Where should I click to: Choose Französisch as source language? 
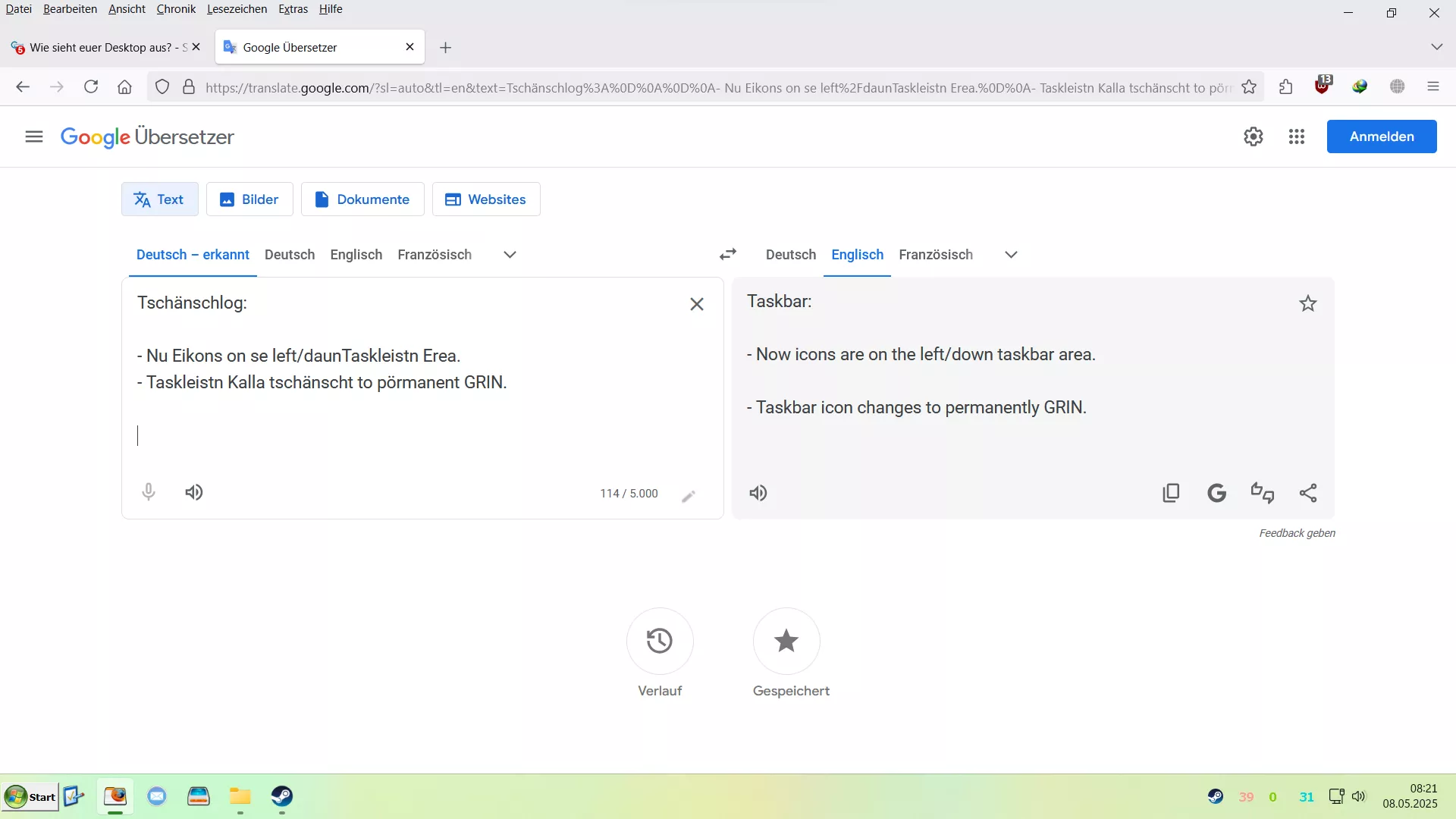coord(435,255)
